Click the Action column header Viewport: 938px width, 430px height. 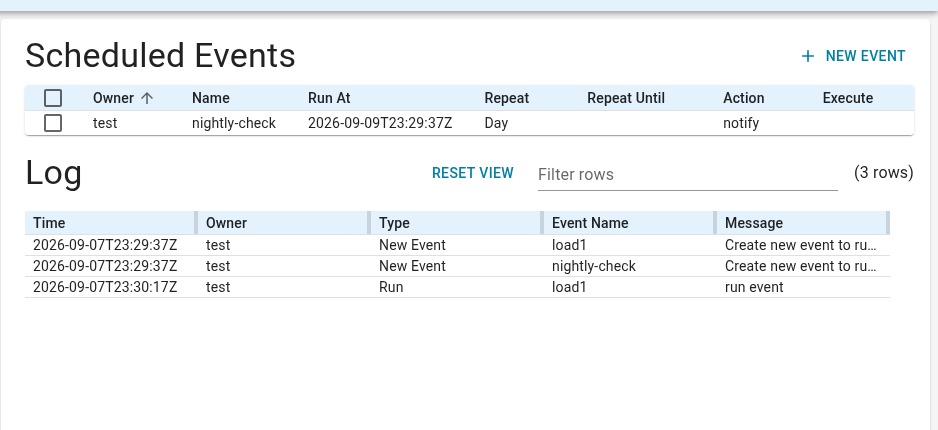(744, 98)
